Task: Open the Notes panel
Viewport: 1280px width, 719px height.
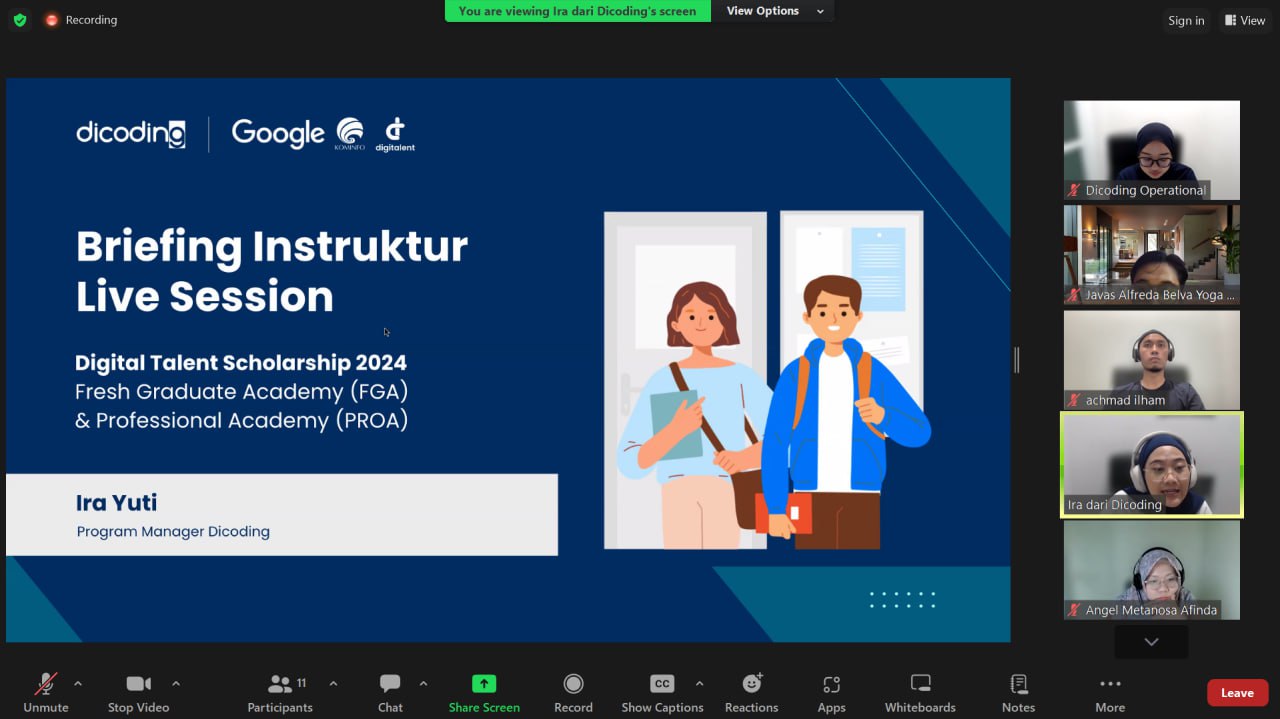Action: click(1018, 693)
